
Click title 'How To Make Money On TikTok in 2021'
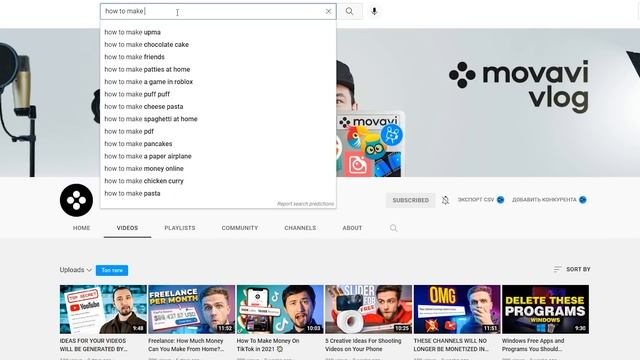click(x=268, y=345)
